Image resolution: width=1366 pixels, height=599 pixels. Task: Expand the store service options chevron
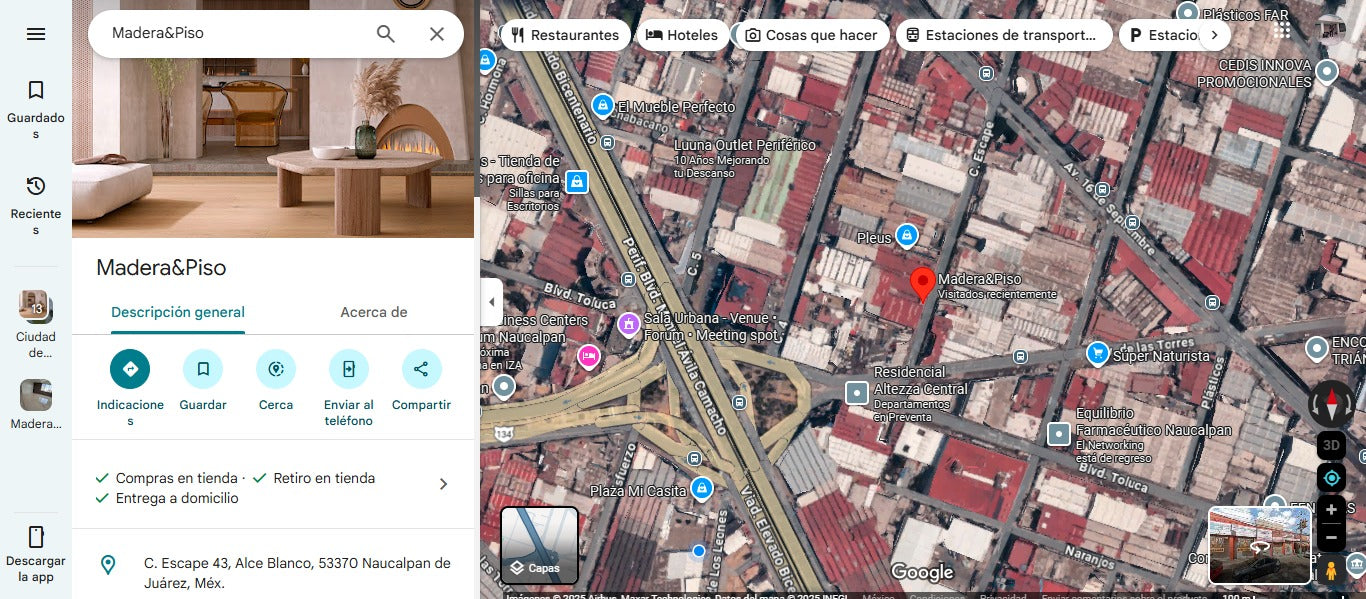tap(443, 484)
